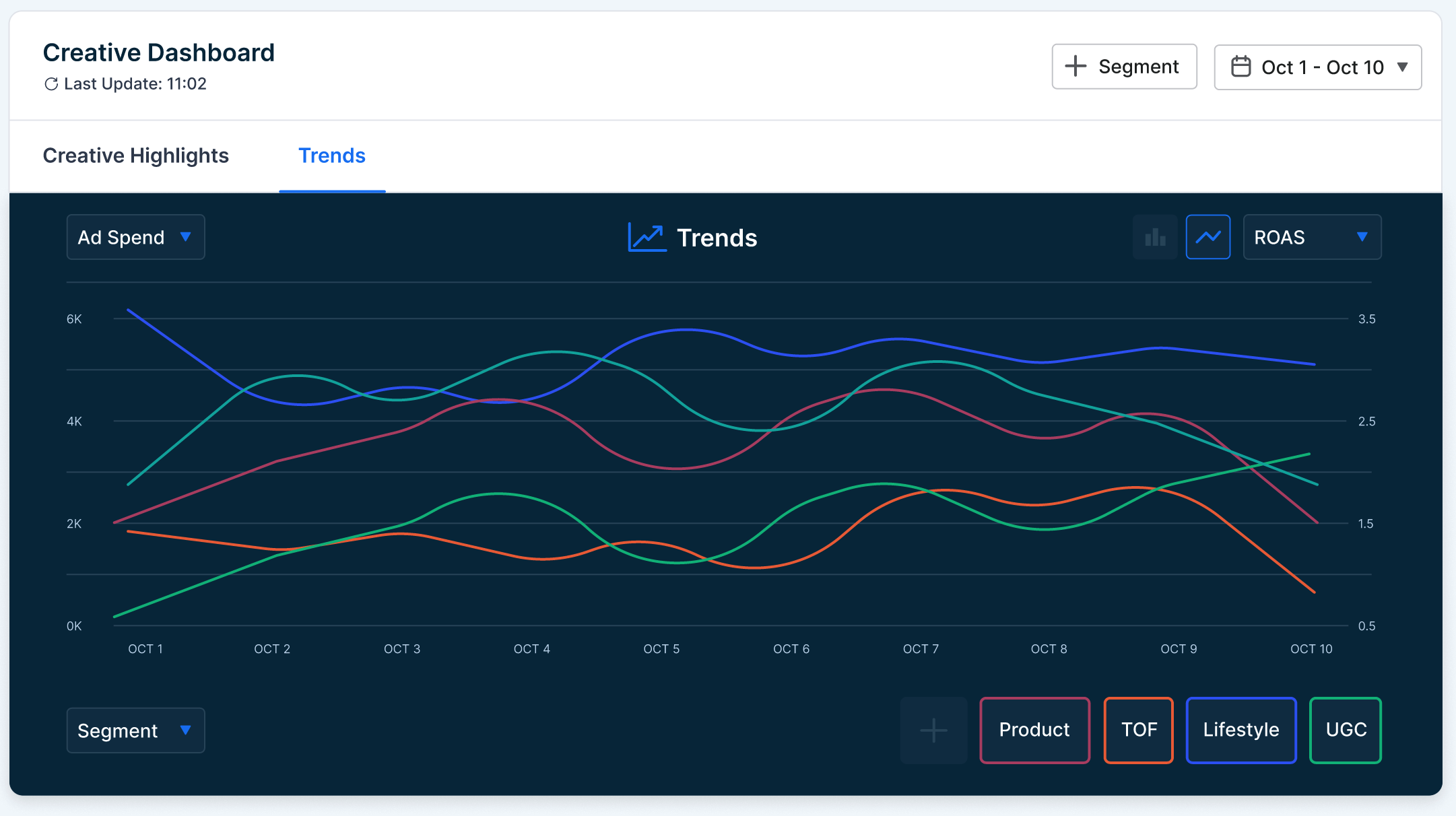Open the Ad Spend metric dropdown
This screenshot has width=1456, height=816.
[135, 237]
